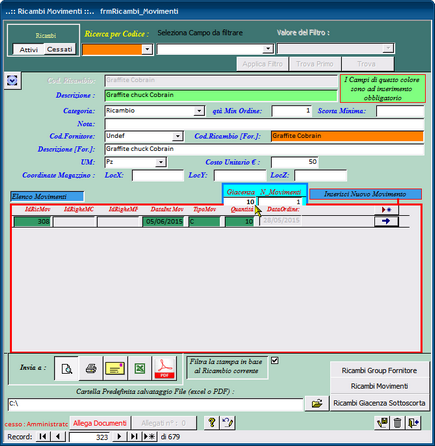Click Trova Primo button
Screen dimensions: 435x446
tap(315, 64)
